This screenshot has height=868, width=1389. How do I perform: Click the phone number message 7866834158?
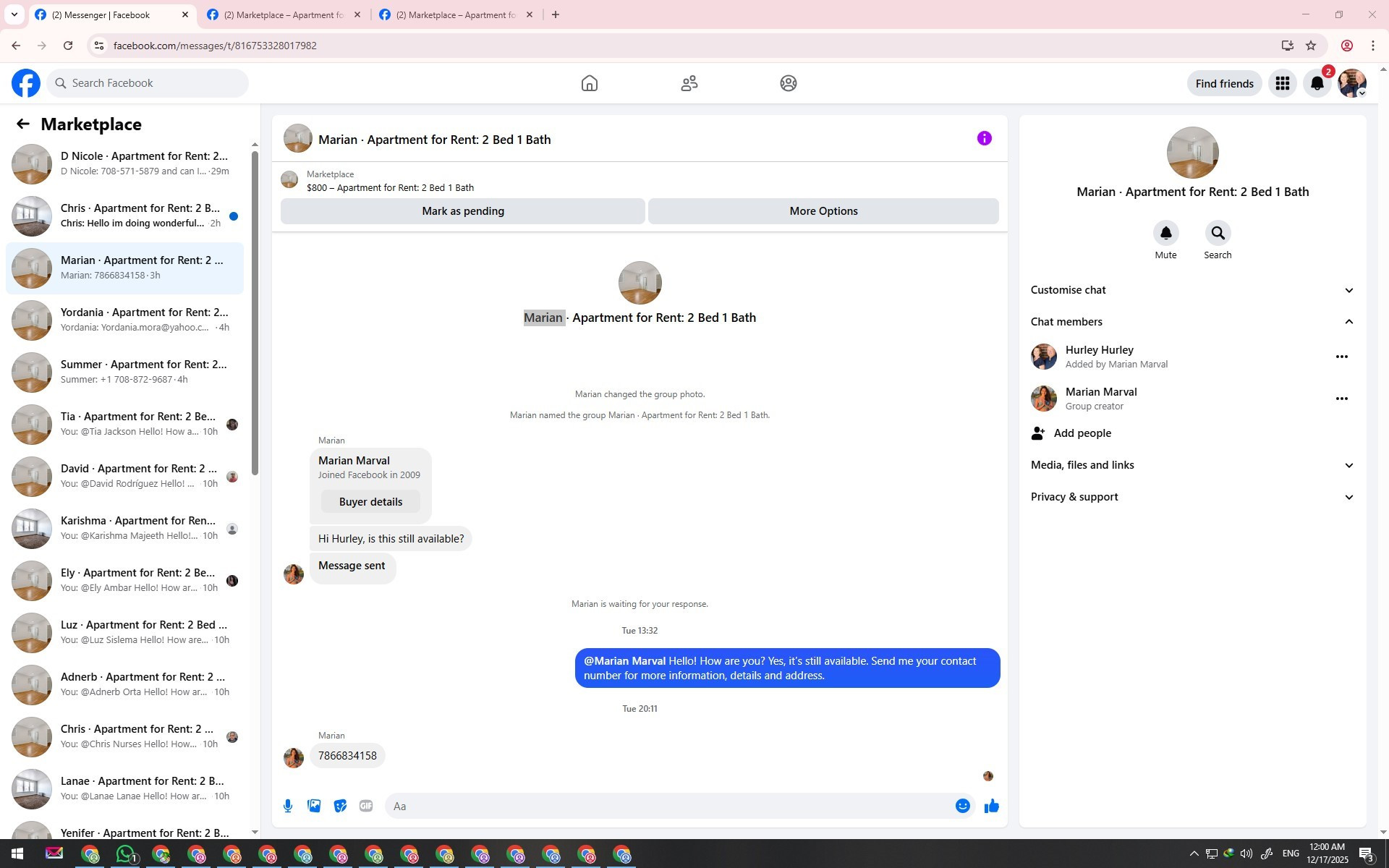point(347,756)
